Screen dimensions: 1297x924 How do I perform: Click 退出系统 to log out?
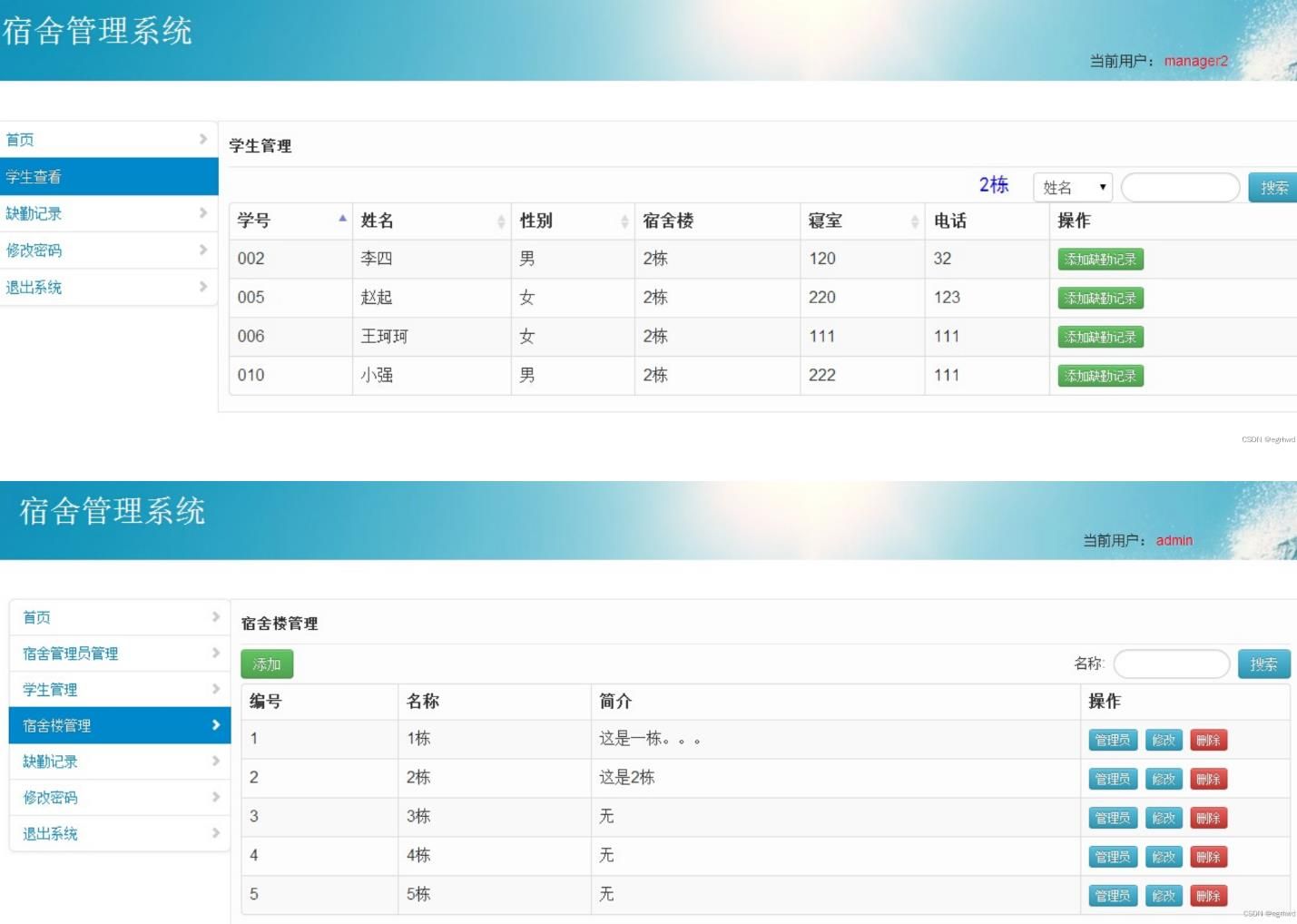pyautogui.click(x=49, y=833)
